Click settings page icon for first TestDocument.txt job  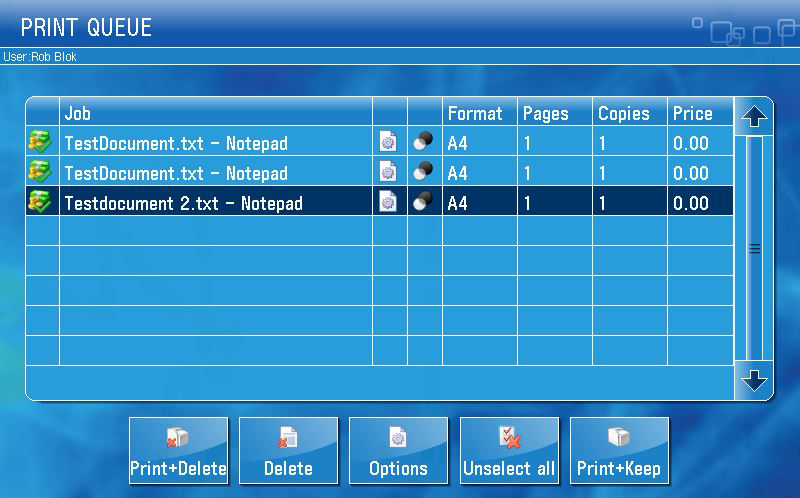pos(388,143)
